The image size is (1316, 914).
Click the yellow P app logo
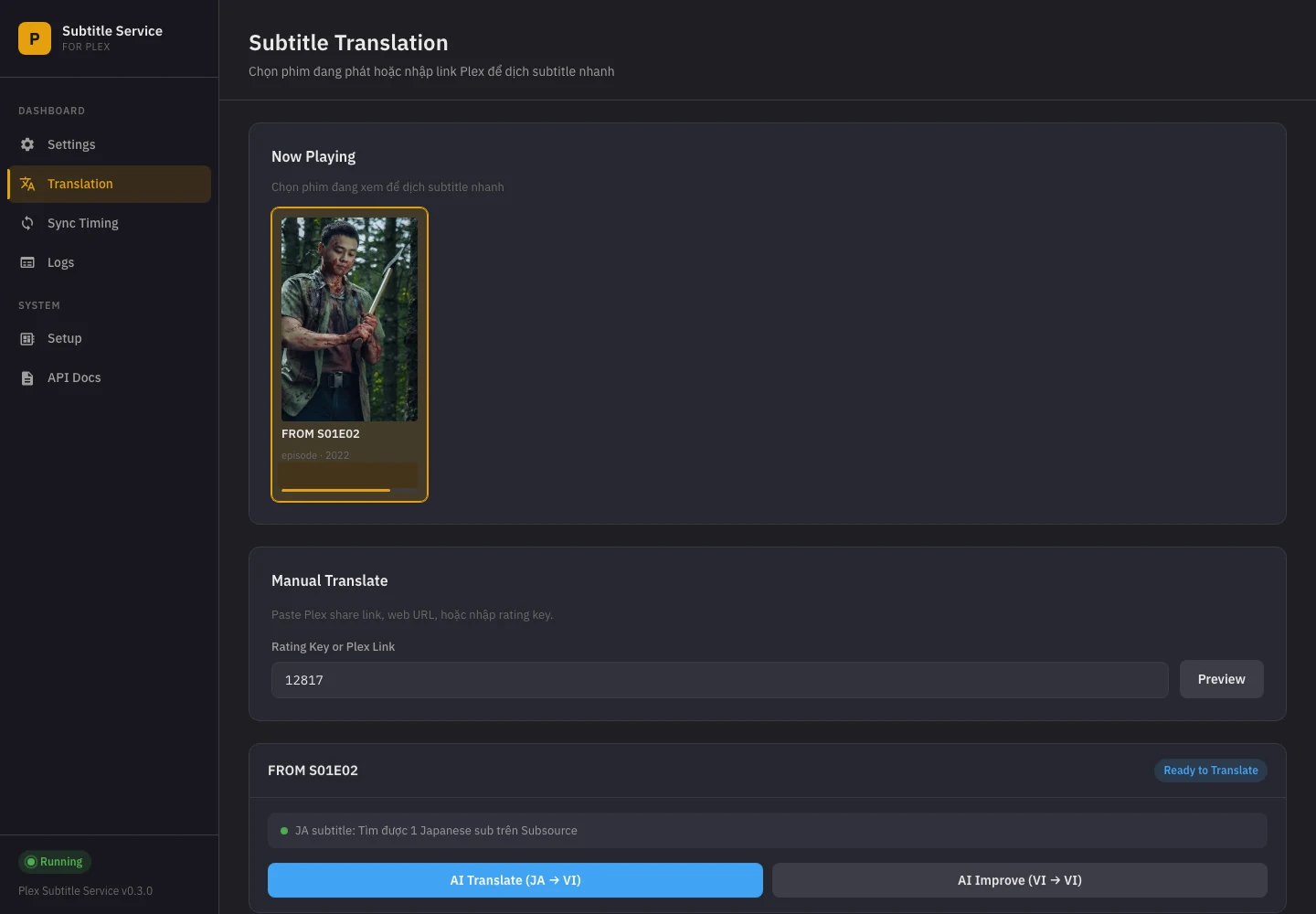coord(35,38)
